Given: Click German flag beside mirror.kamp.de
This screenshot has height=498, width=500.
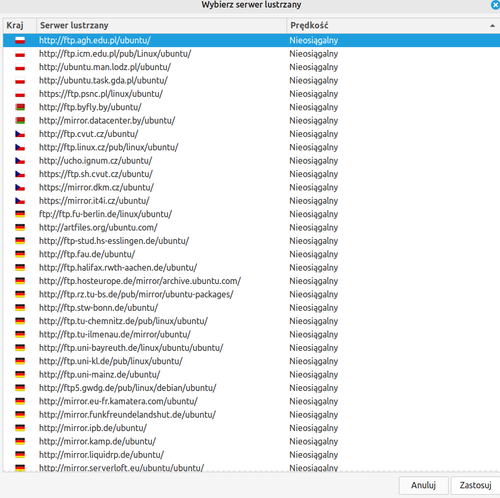Looking at the screenshot, I should (x=20, y=441).
